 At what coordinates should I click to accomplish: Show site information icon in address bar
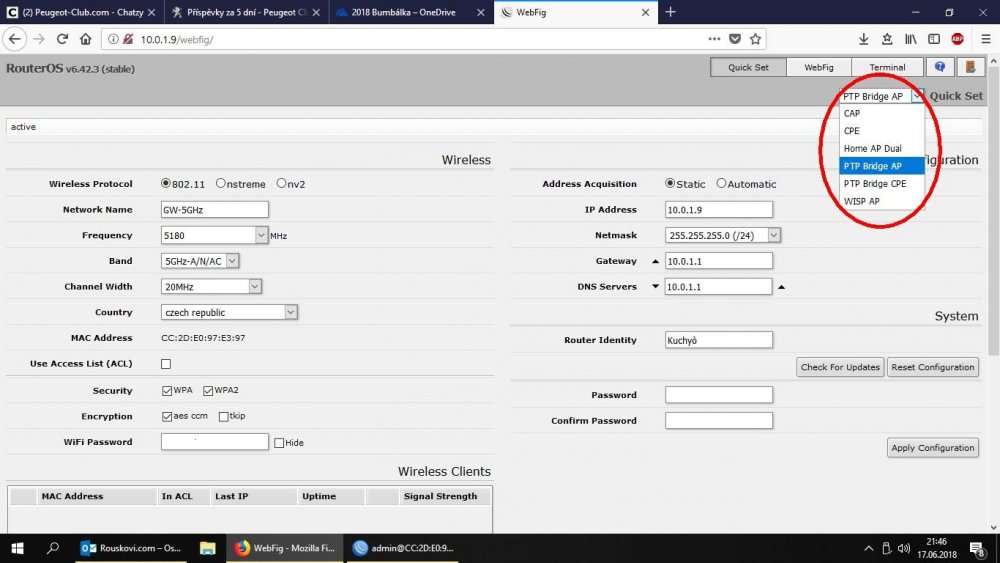tap(113, 39)
